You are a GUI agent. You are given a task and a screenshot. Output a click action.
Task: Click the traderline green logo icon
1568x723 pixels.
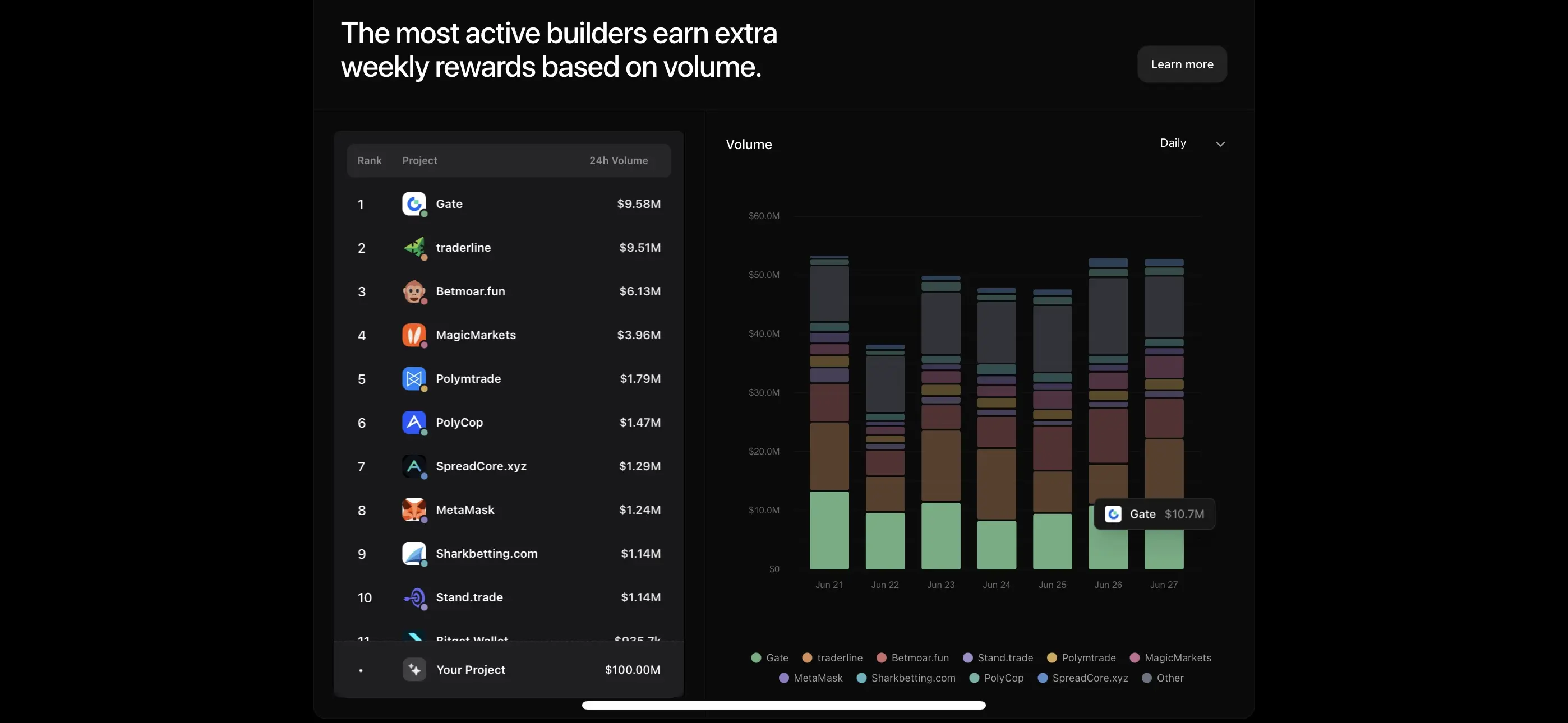414,248
